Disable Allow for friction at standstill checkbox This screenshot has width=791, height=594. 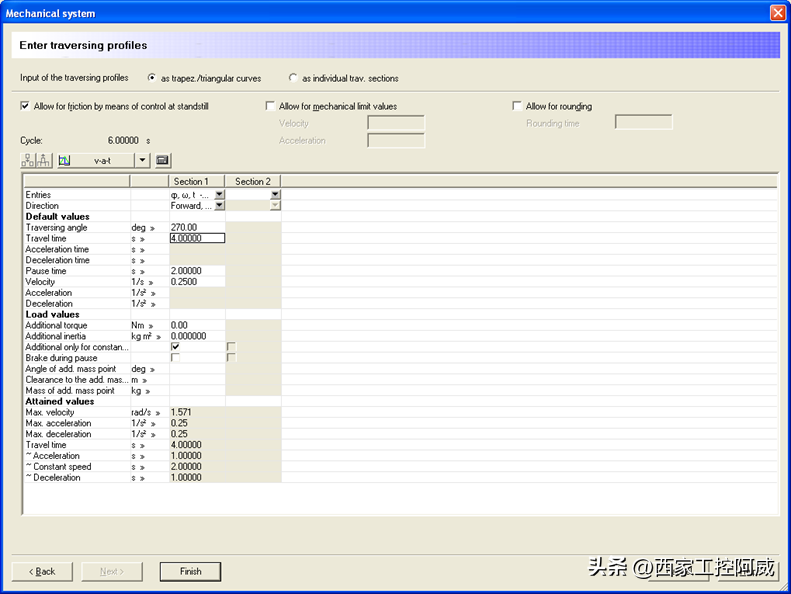pyautogui.click(x=25, y=106)
